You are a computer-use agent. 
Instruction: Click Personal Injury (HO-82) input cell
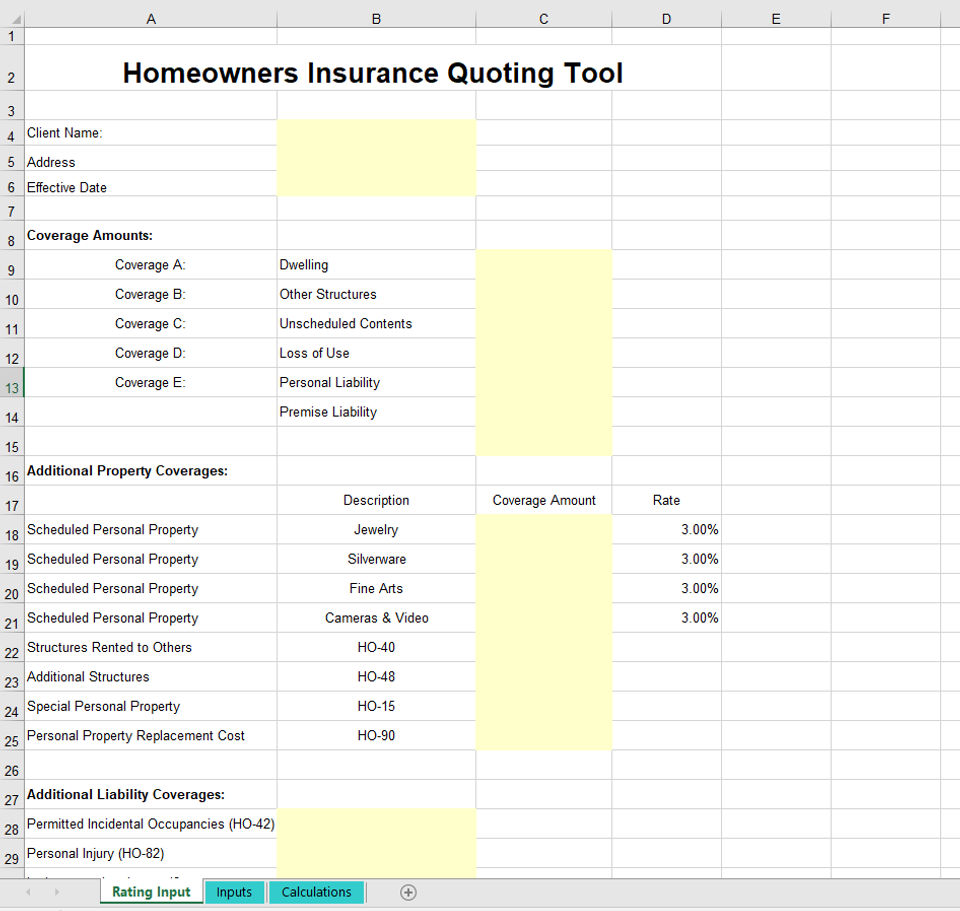click(x=376, y=854)
